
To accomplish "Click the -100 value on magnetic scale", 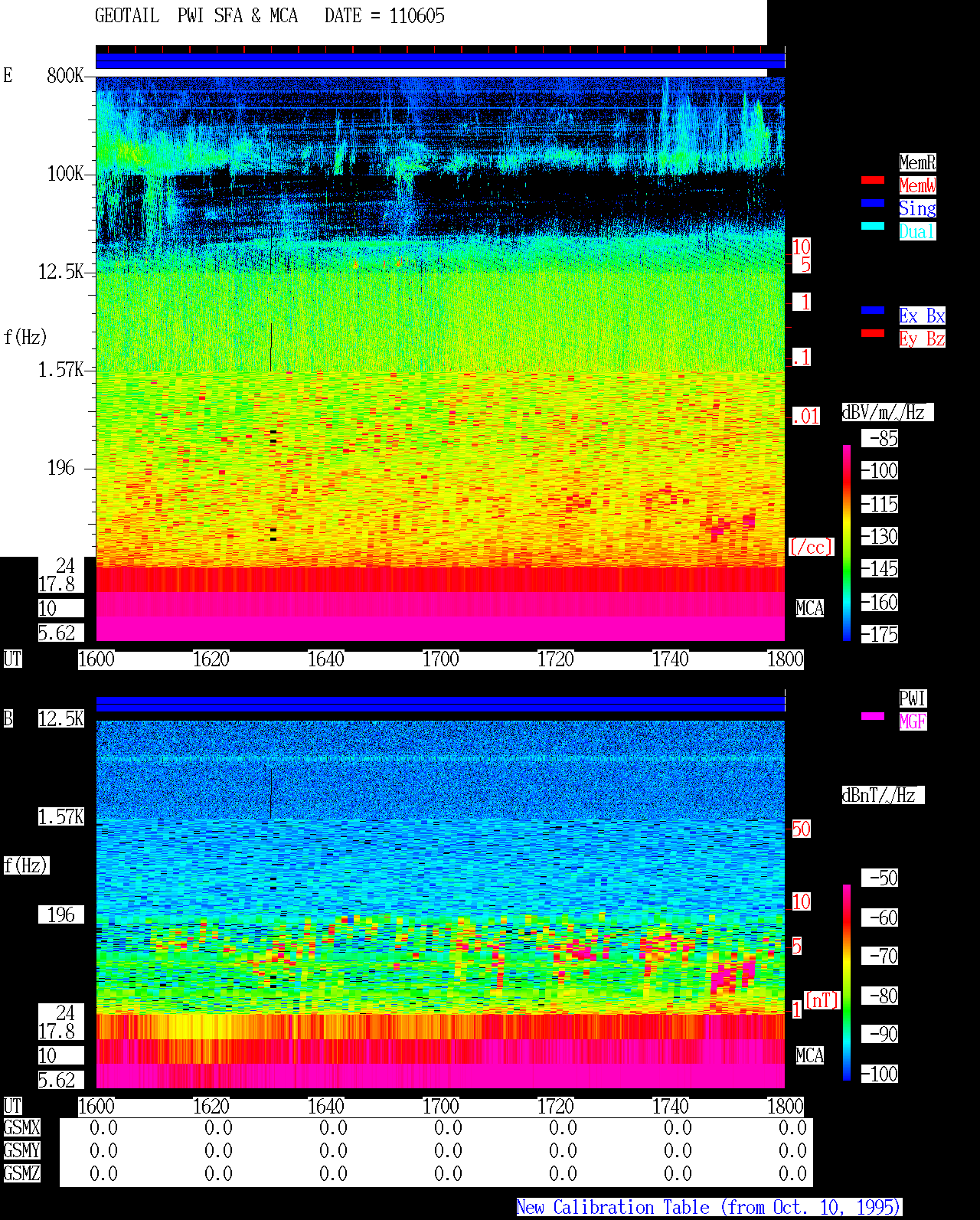I will click(880, 1074).
